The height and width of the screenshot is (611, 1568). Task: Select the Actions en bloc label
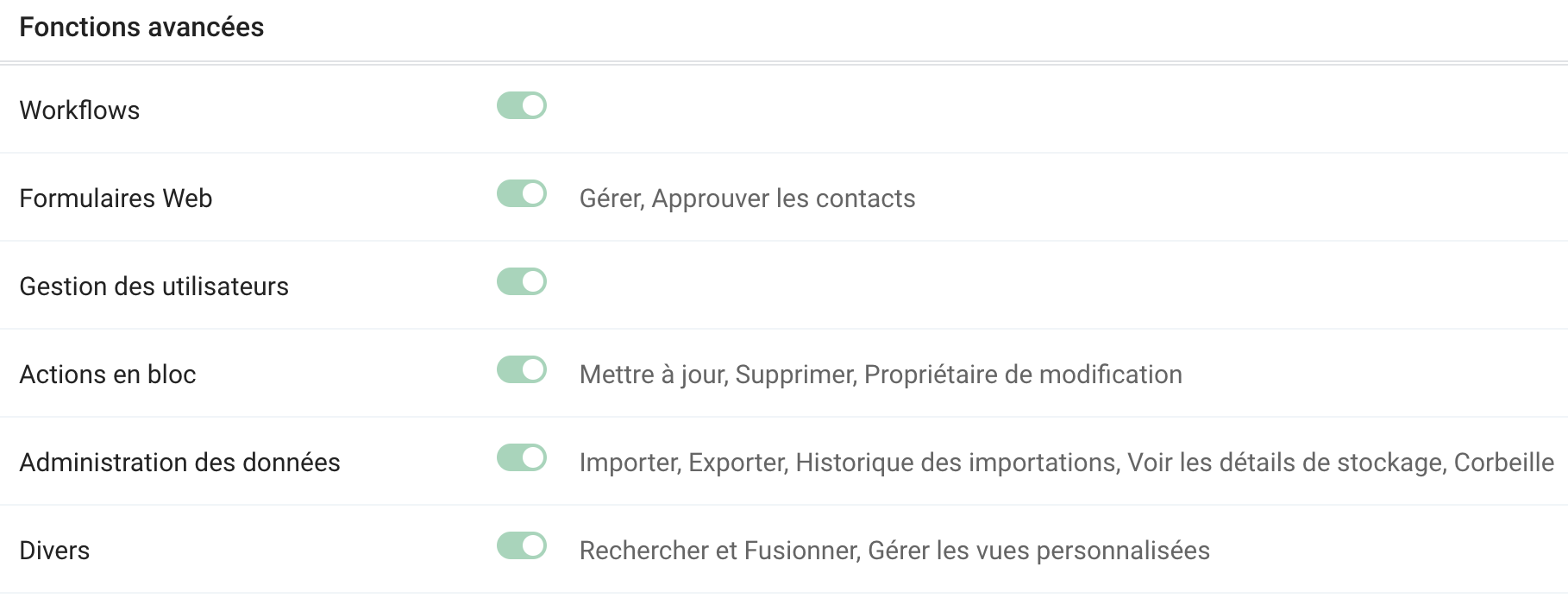108,375
